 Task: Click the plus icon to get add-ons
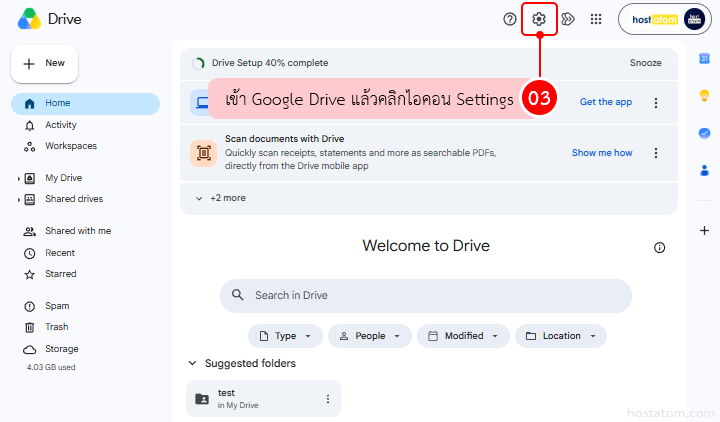[x=704, y=231]
